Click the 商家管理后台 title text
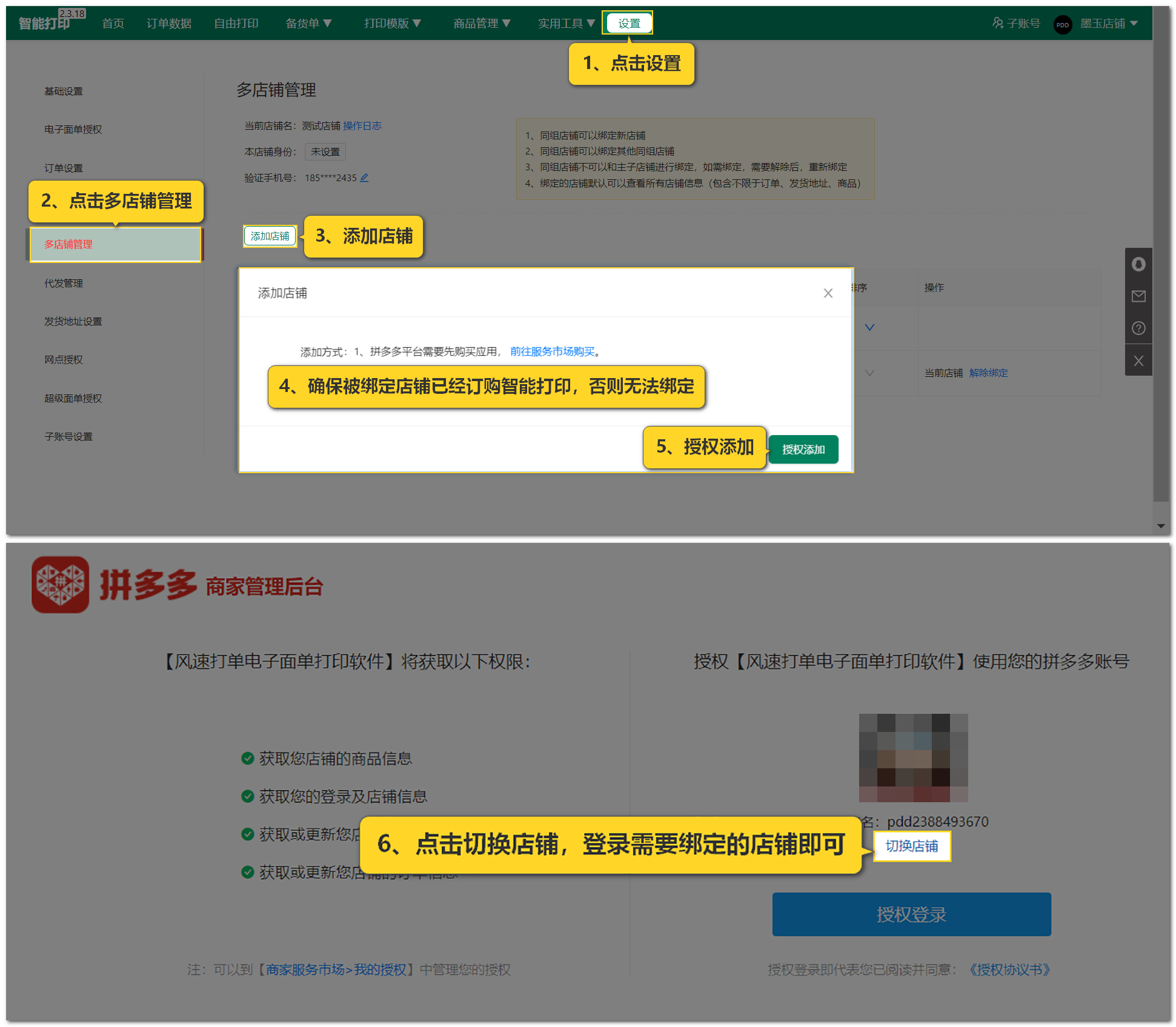The width and height of the screenshot is (1176, 1027). (x=264, y=587)
